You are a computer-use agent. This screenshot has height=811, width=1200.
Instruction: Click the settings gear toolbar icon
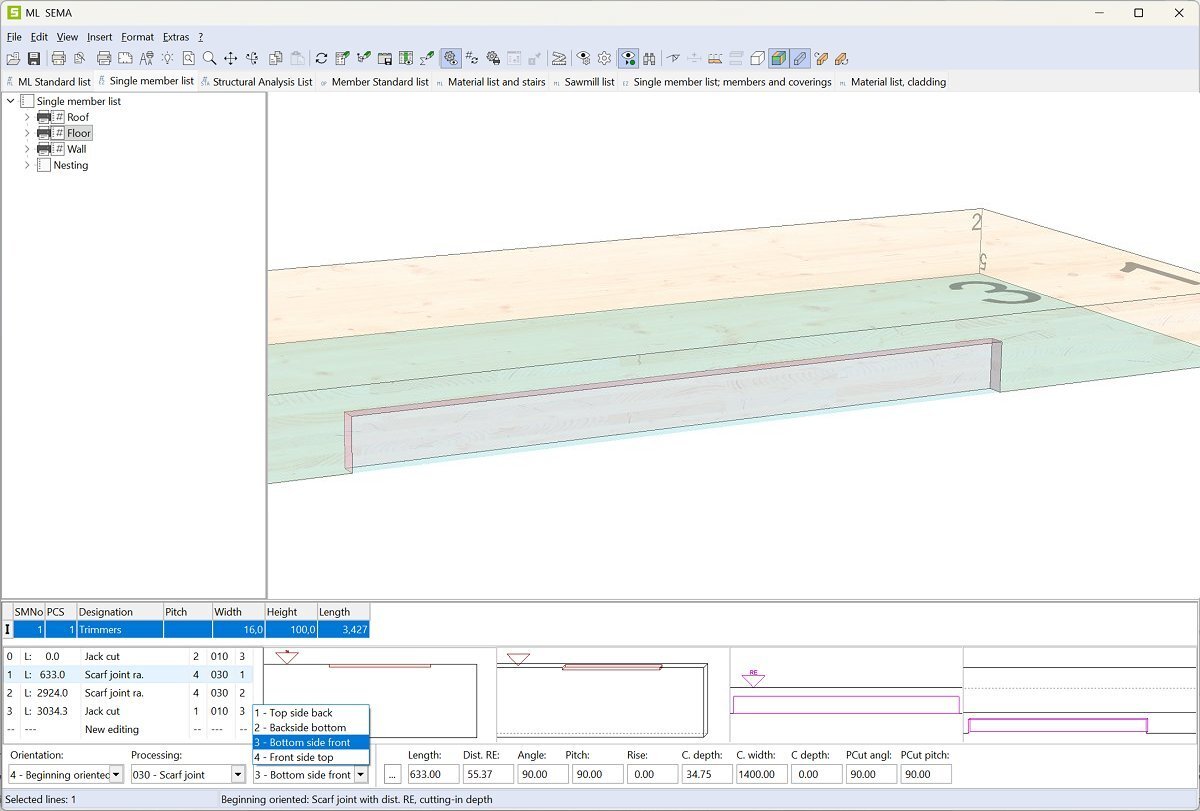[604, 58]
